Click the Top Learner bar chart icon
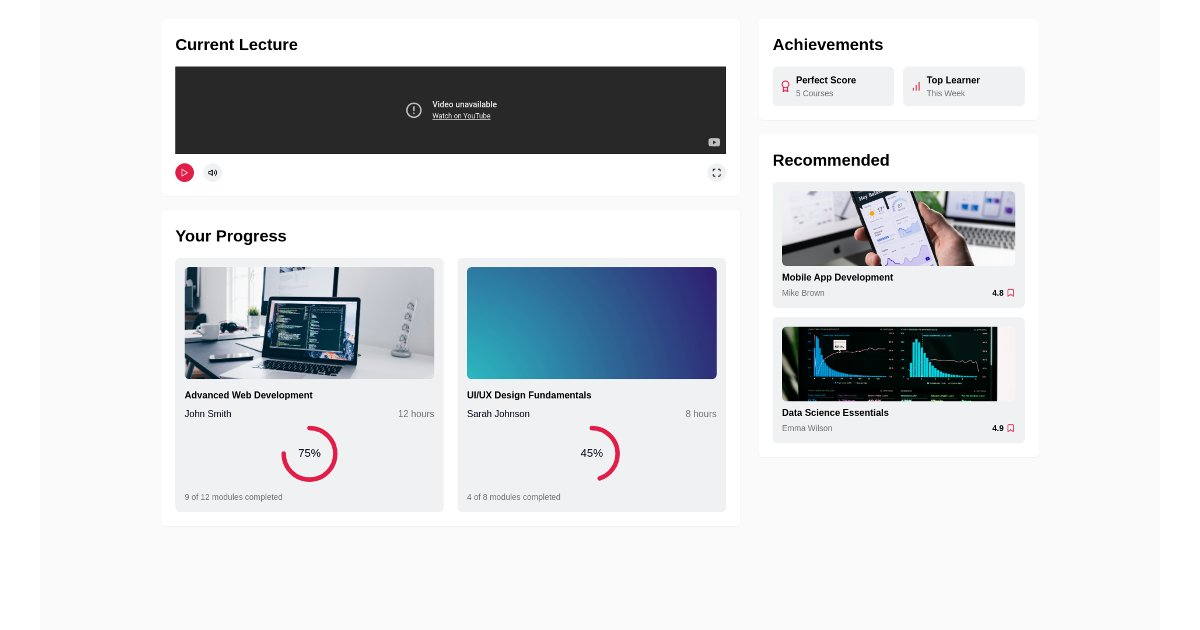This screenshot has width=1200, height=630. point(916,86)
